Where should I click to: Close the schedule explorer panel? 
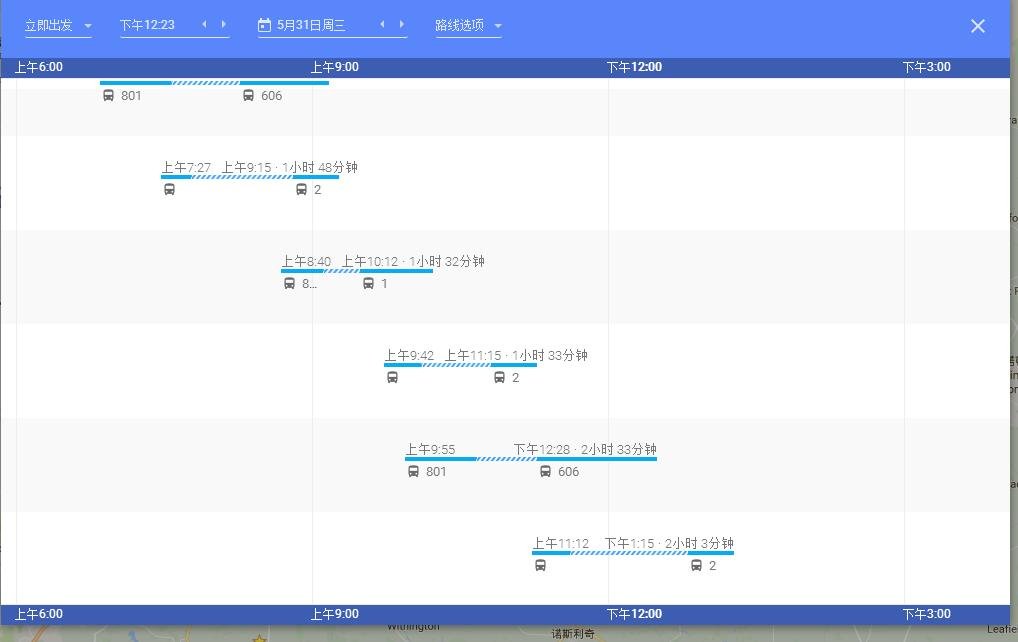978,26
